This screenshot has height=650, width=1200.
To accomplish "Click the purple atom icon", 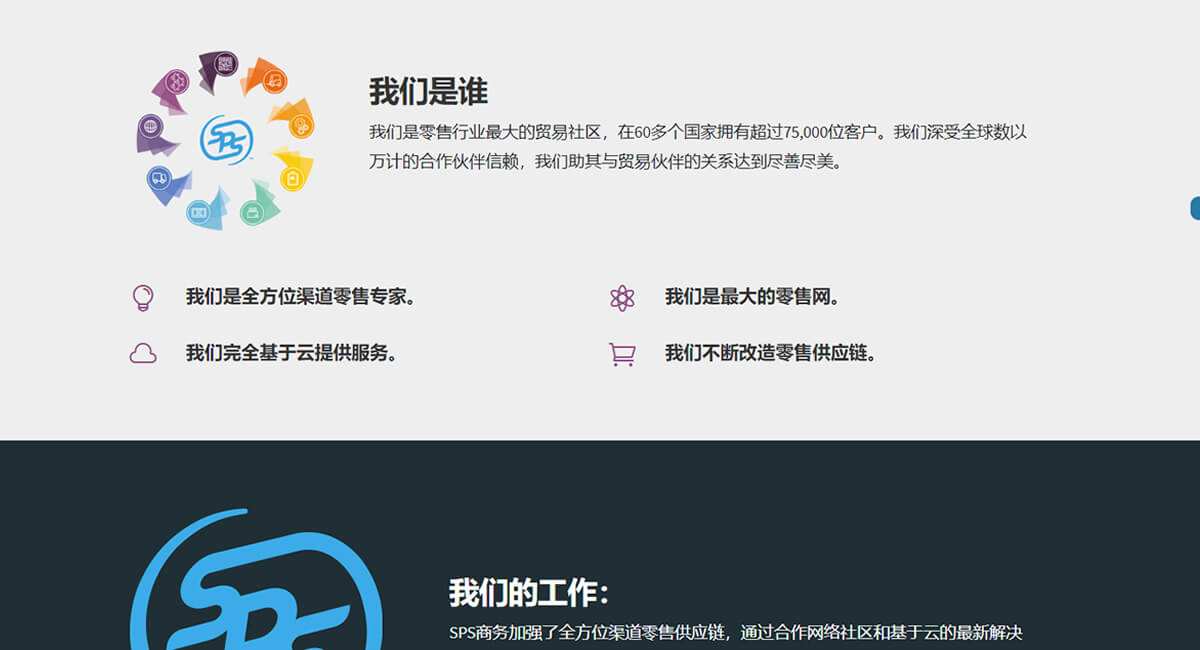I will tap(622, 297).
